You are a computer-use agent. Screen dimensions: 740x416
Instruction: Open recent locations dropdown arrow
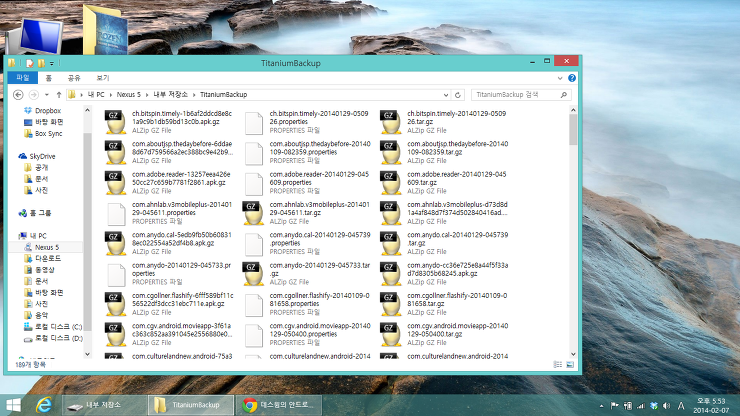pos(47,95)
